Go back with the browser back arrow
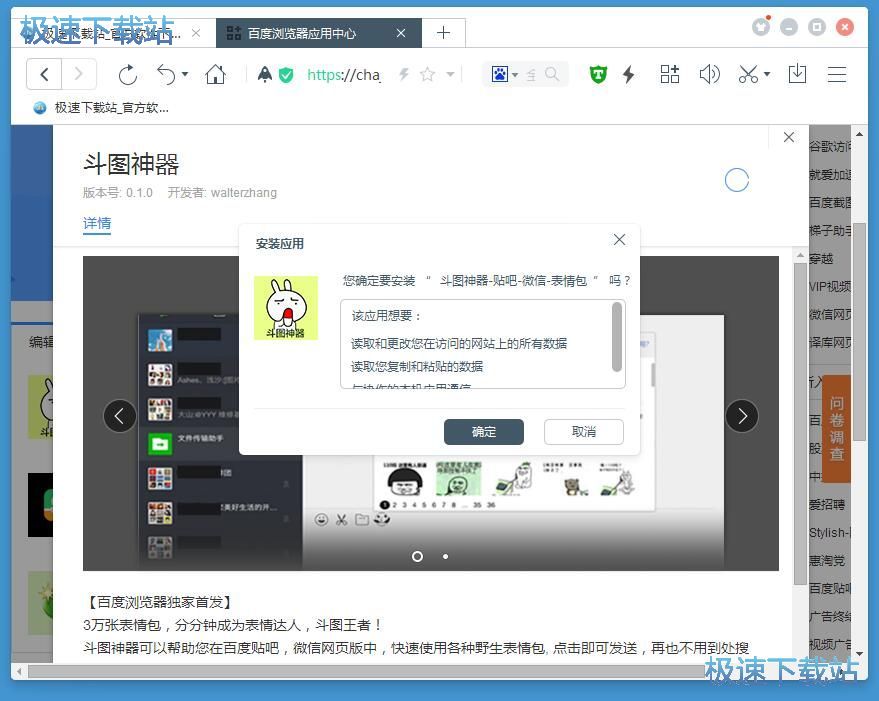 (44, 74)
